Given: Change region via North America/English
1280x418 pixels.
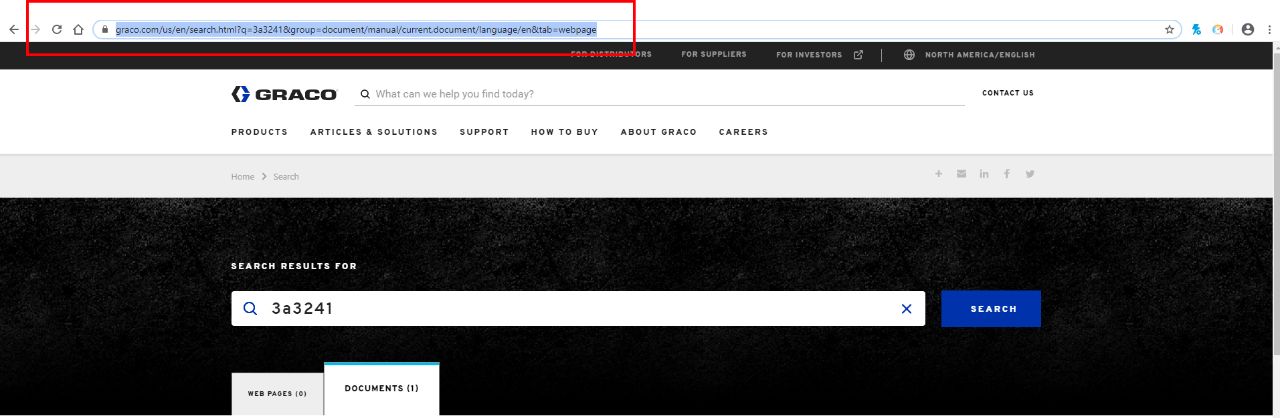Looking at the screenshot, I should [x=980, y=55].
